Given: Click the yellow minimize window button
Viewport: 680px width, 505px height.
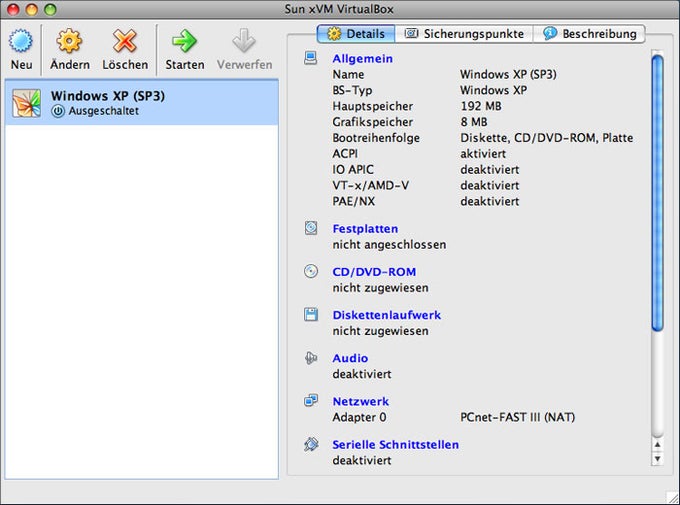Looking at the screenshot, I should [x=32, y=9].
